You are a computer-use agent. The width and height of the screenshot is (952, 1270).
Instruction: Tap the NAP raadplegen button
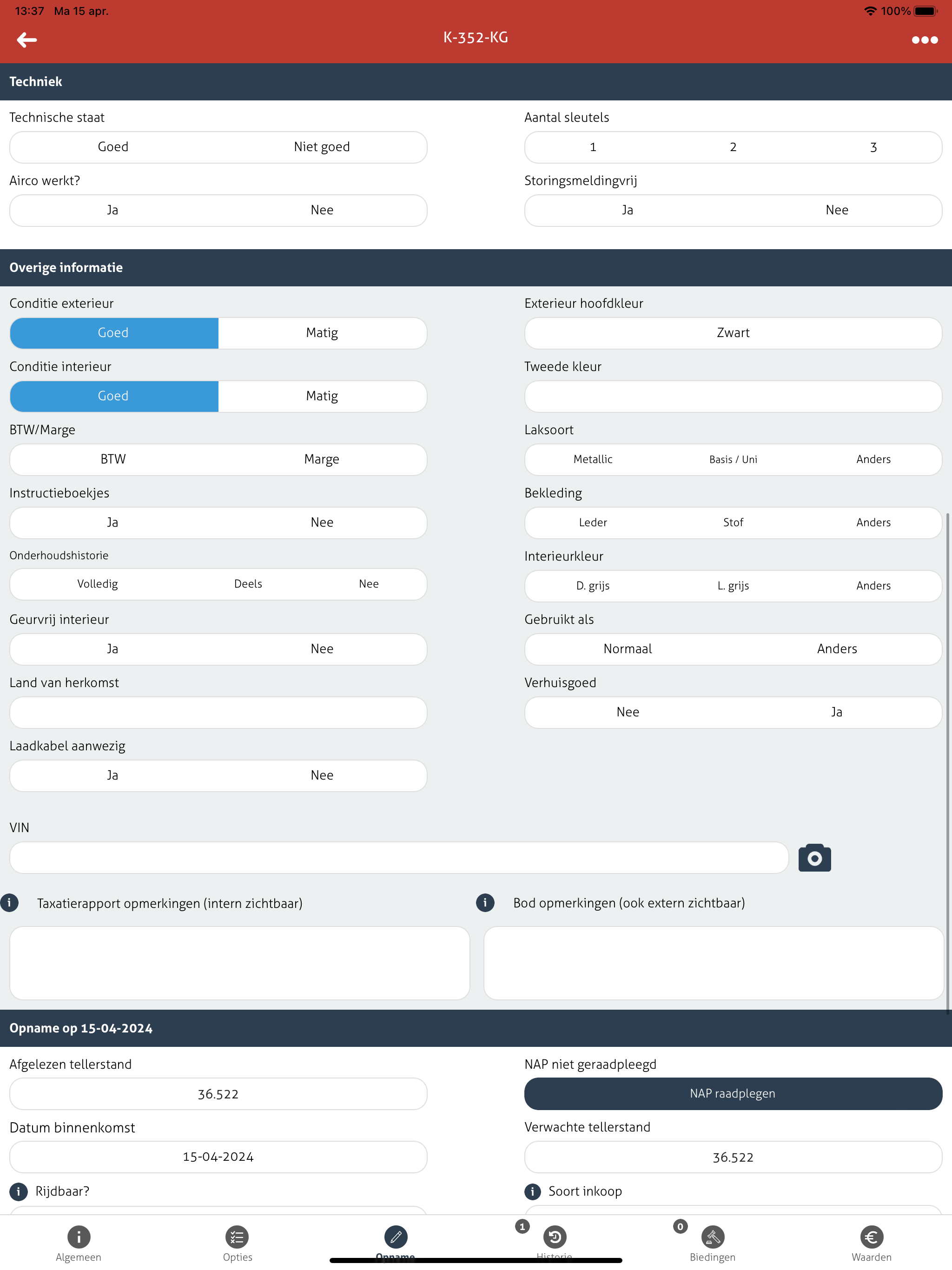[x=733, y=1093]
